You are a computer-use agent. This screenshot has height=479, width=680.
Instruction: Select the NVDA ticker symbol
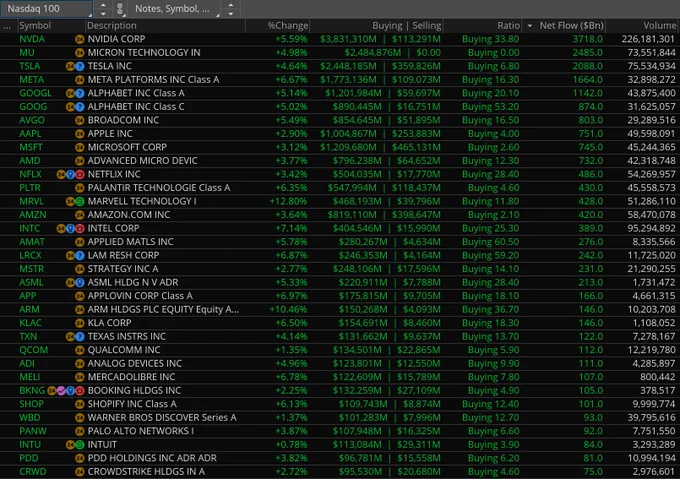pyautogui.click(x=32, y=39)
